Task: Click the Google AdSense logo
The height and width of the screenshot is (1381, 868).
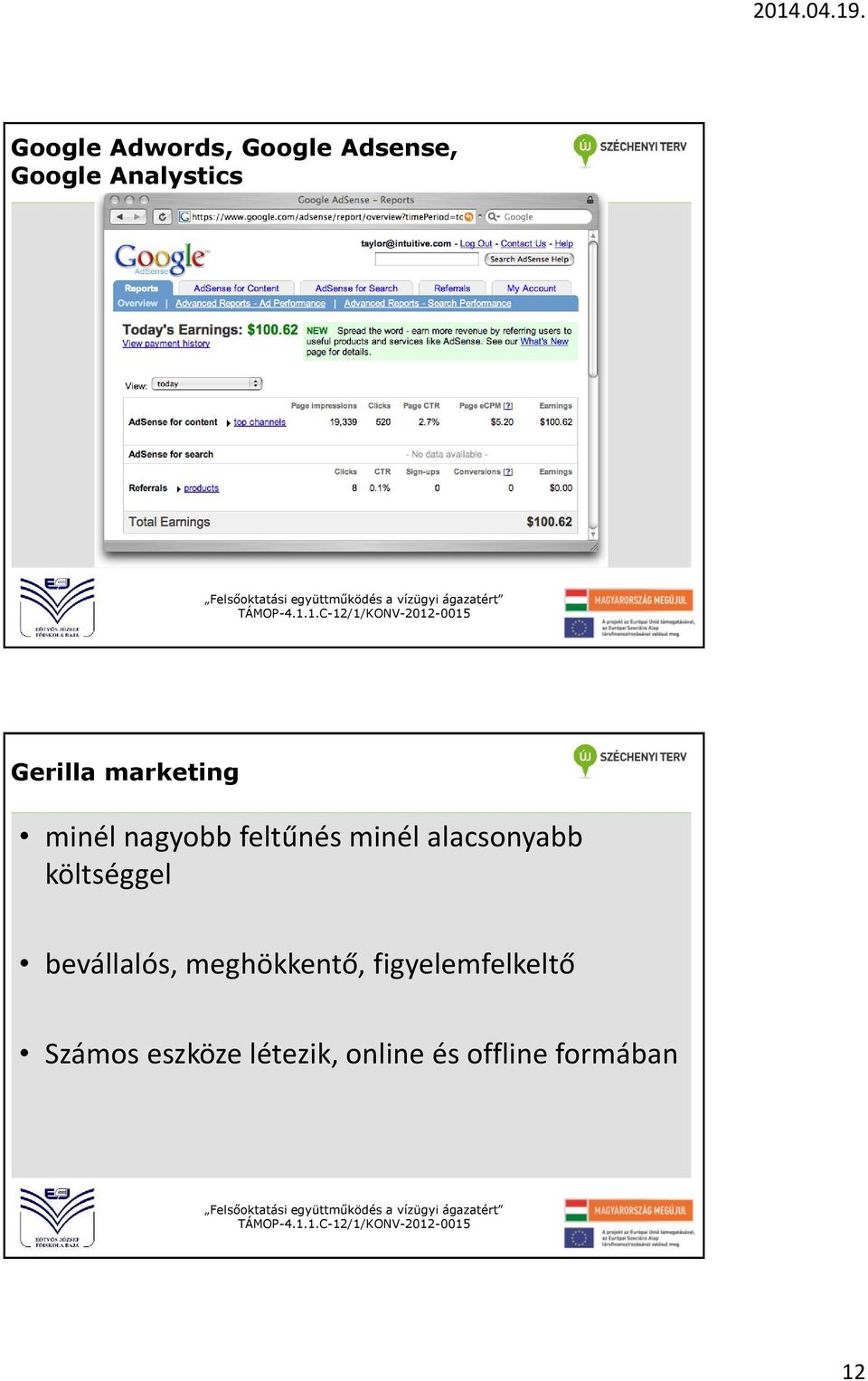Action: click(x=161, y=259)
